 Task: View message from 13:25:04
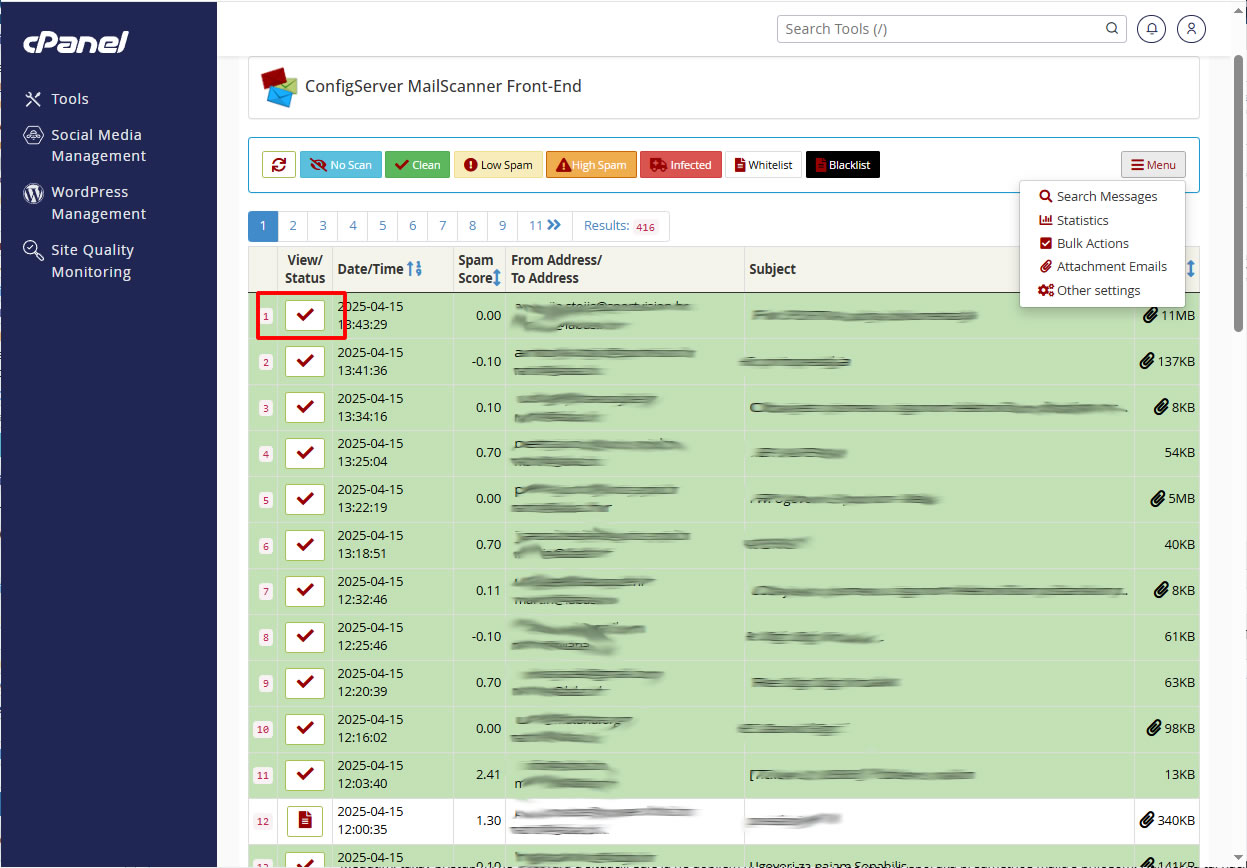click(x=305, y=453)
